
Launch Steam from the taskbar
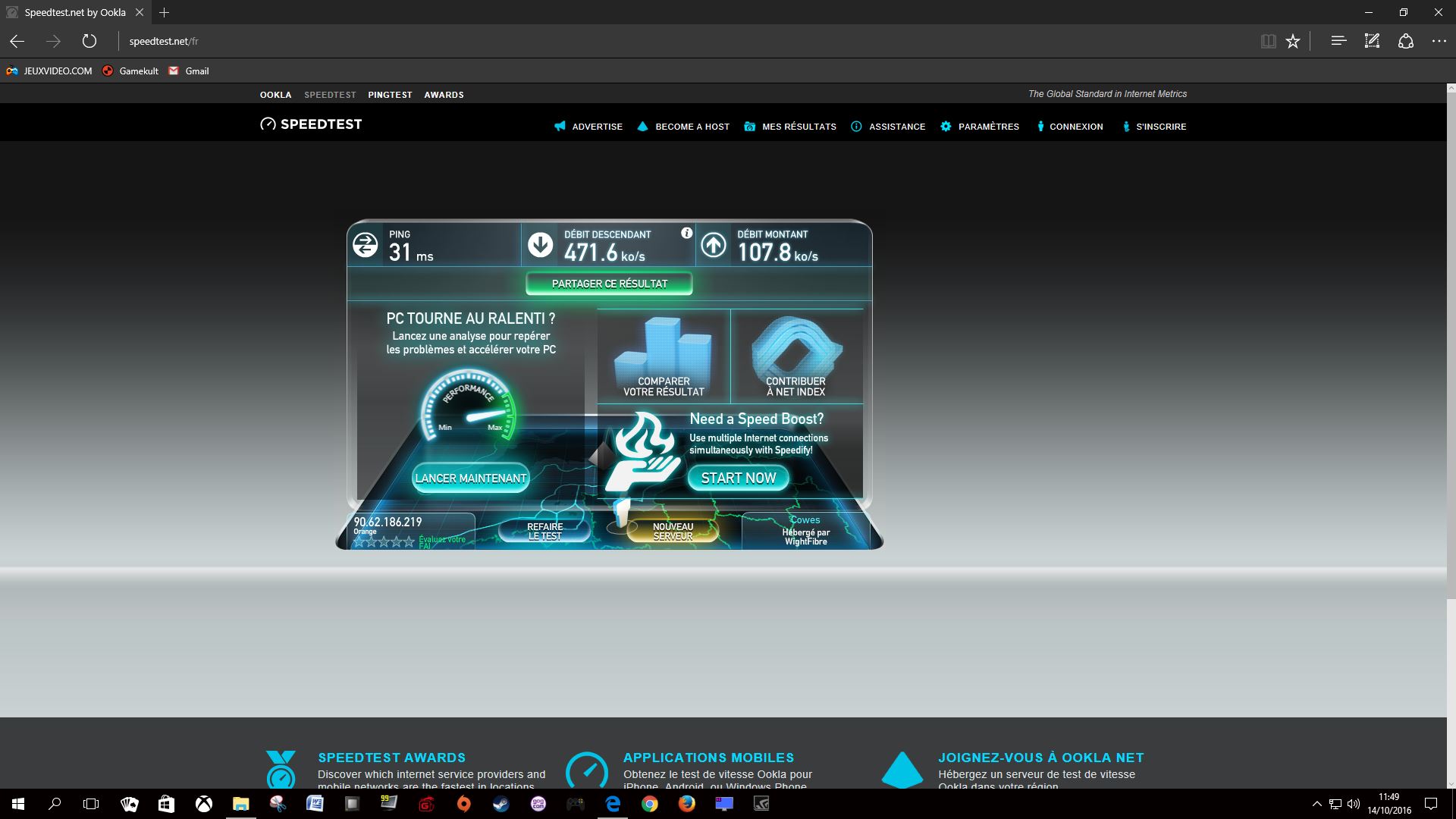[500, 805]
